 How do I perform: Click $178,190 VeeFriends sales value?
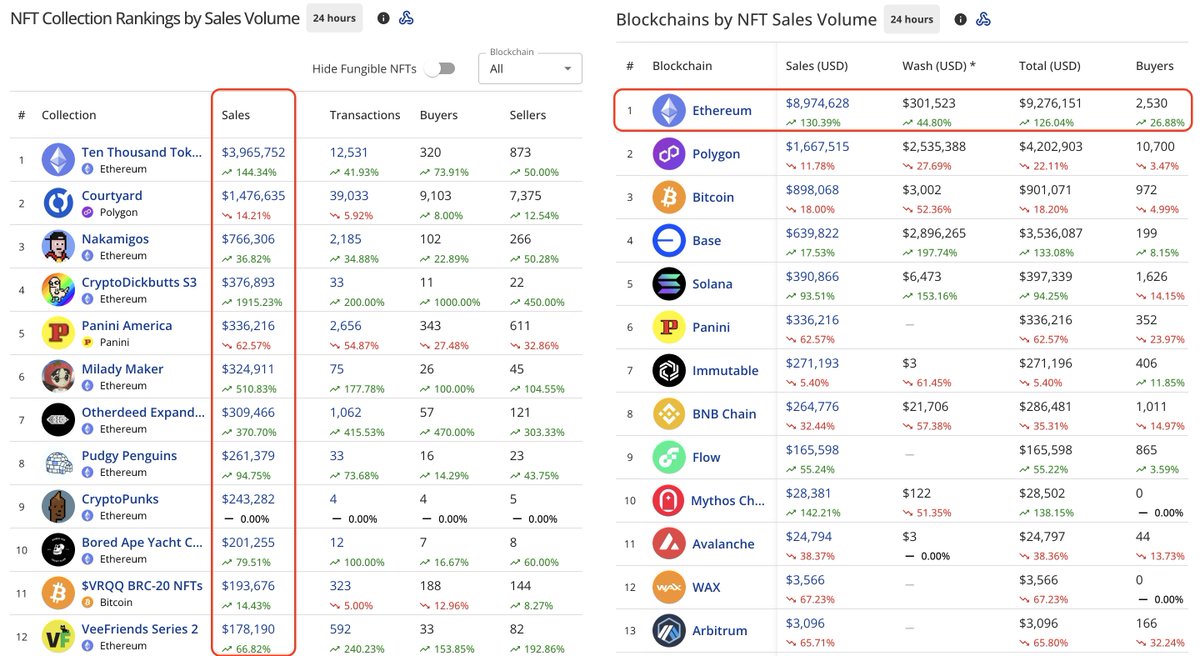[x=248, y=629]
